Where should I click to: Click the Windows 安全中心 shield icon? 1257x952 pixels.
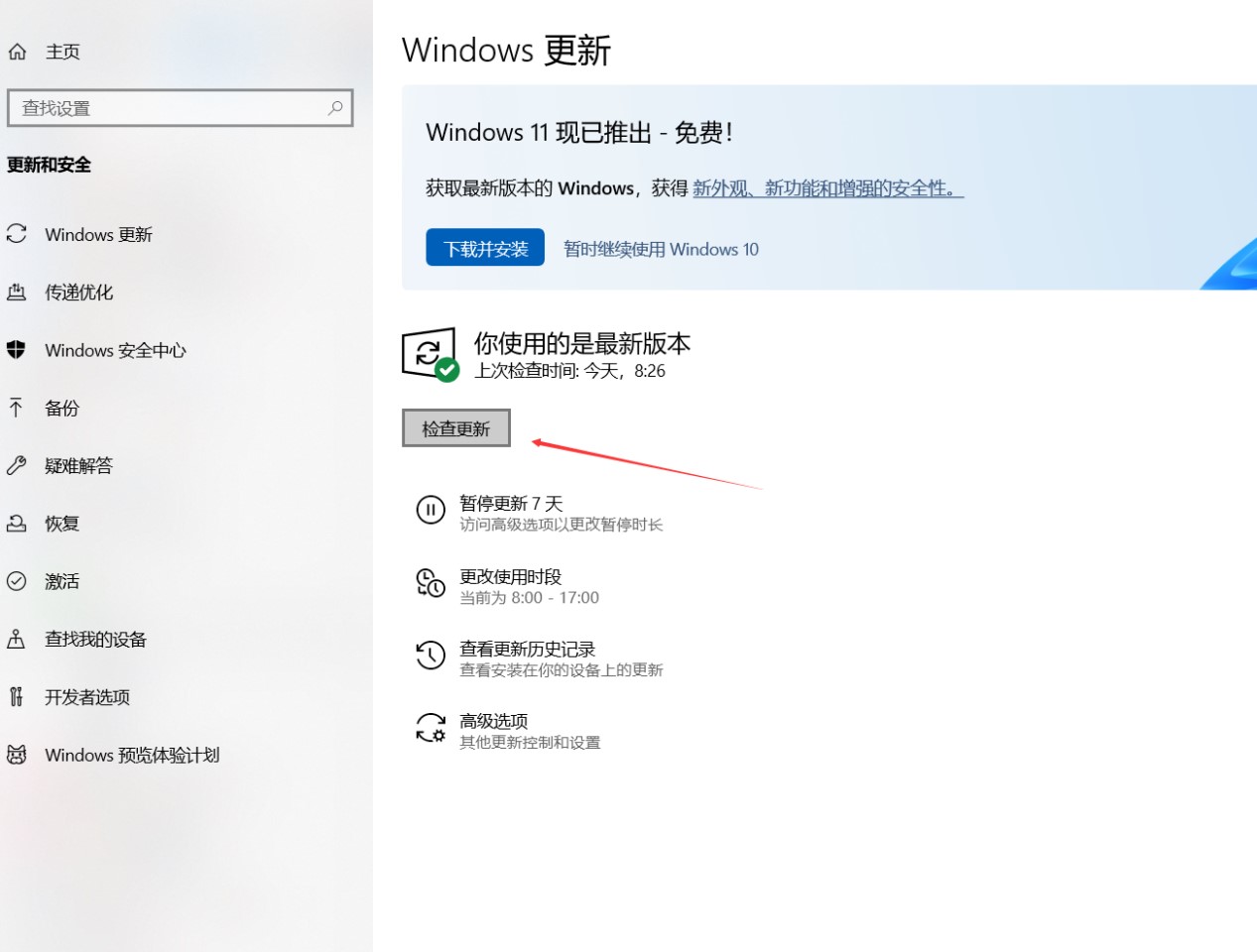pos(16,349)
